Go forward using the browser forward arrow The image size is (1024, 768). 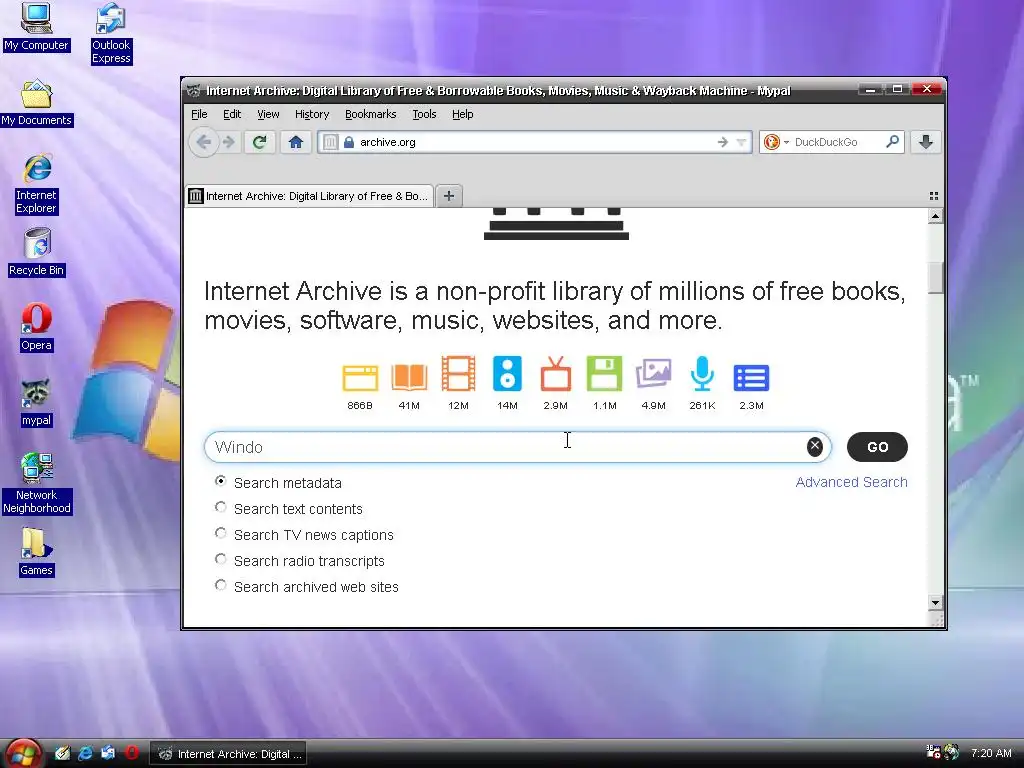tap(229, 142)
